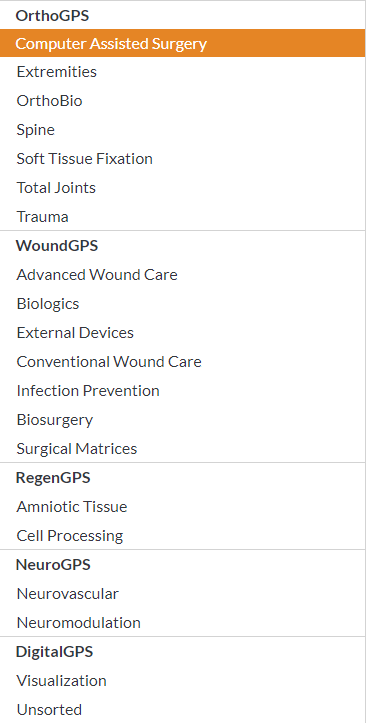The image size is (366, 723).
Task: Select the Computer Assisted Surgery category
Action: (x=183, y=43)
